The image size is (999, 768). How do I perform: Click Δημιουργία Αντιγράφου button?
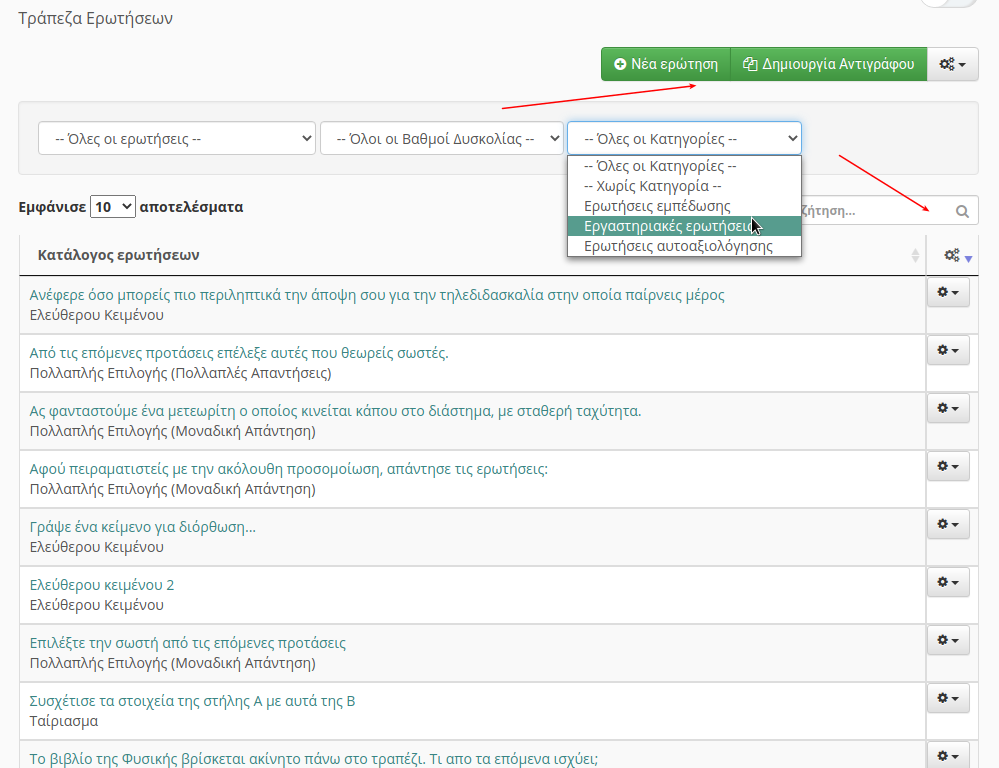tap(828, 64)
